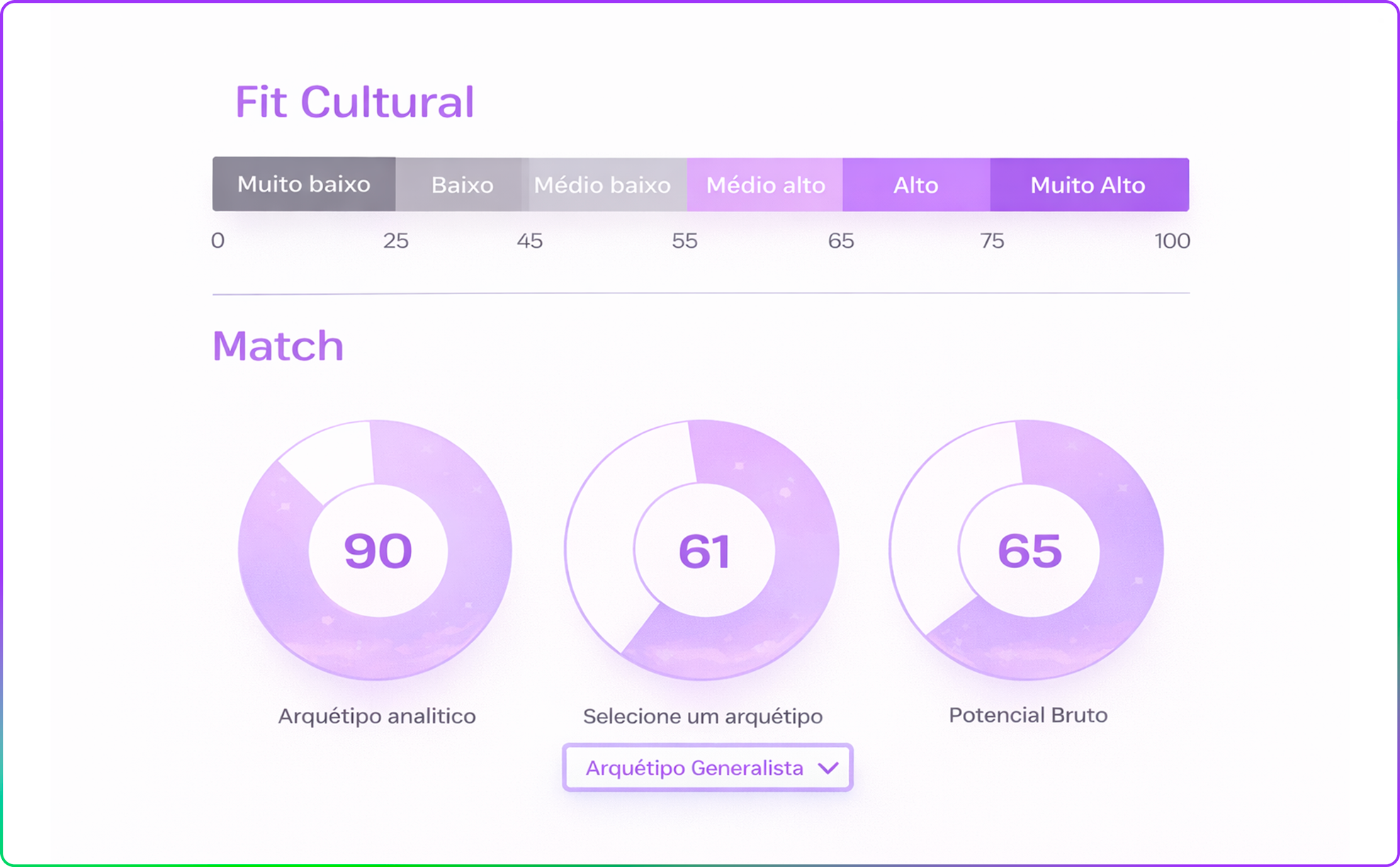This screenshot has width=1400, height=867.
Task: Click the 75 scale marker
Action: [992, 241]
